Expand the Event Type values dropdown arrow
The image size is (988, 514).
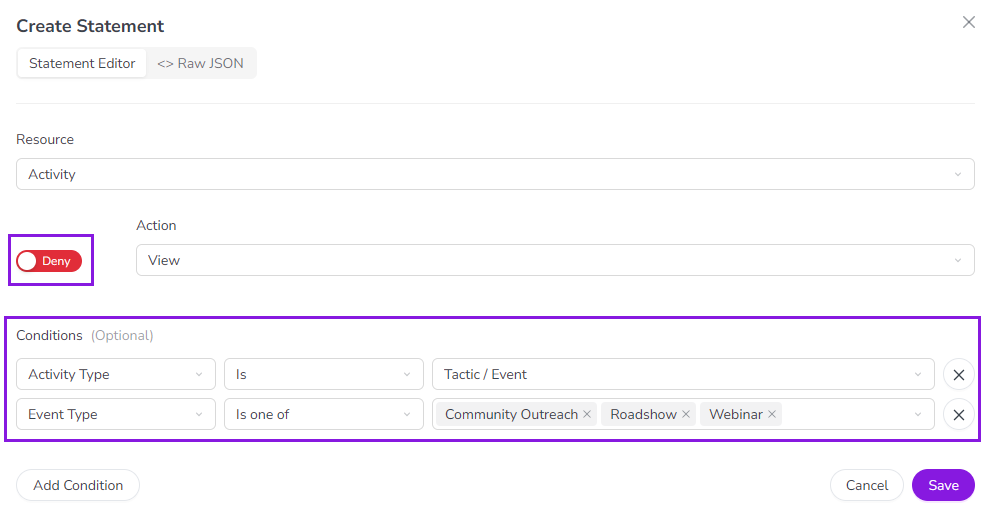point(917,414)
